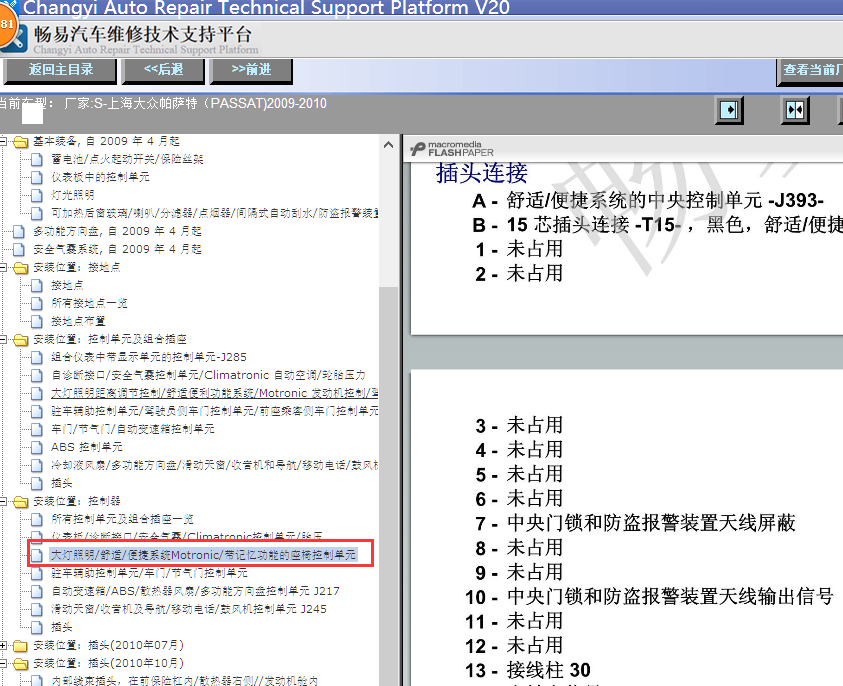
Task: Select the 接地点布置 entry
Action: tap(78, 321)
